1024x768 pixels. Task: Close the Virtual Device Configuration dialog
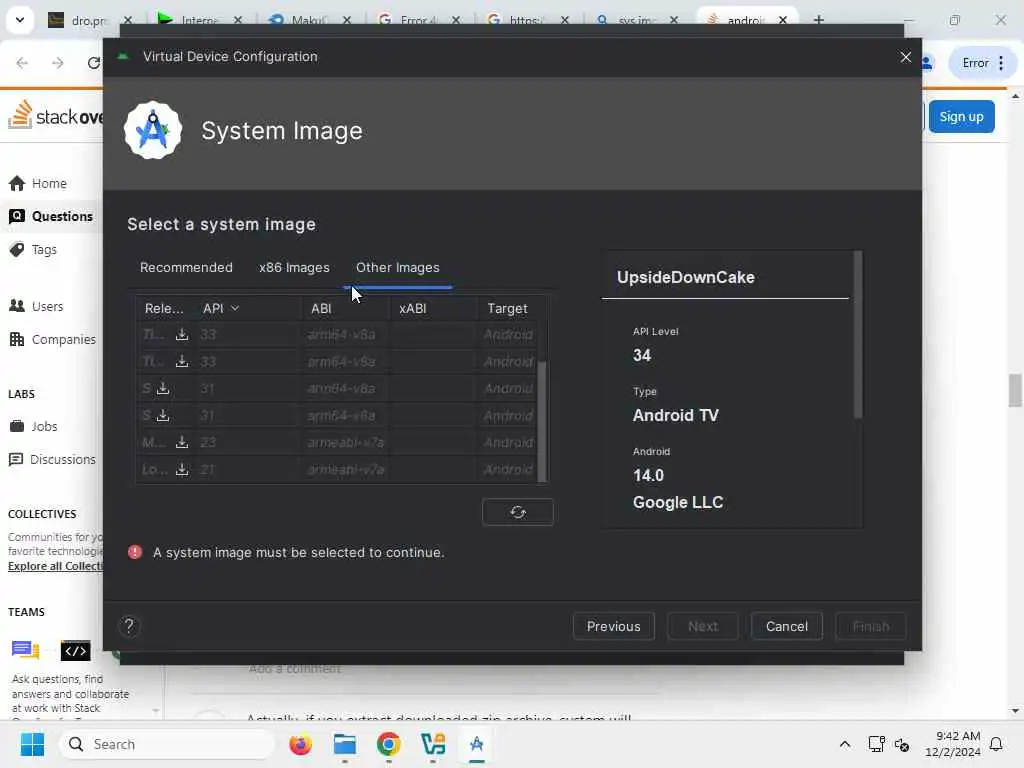point(905,57)
